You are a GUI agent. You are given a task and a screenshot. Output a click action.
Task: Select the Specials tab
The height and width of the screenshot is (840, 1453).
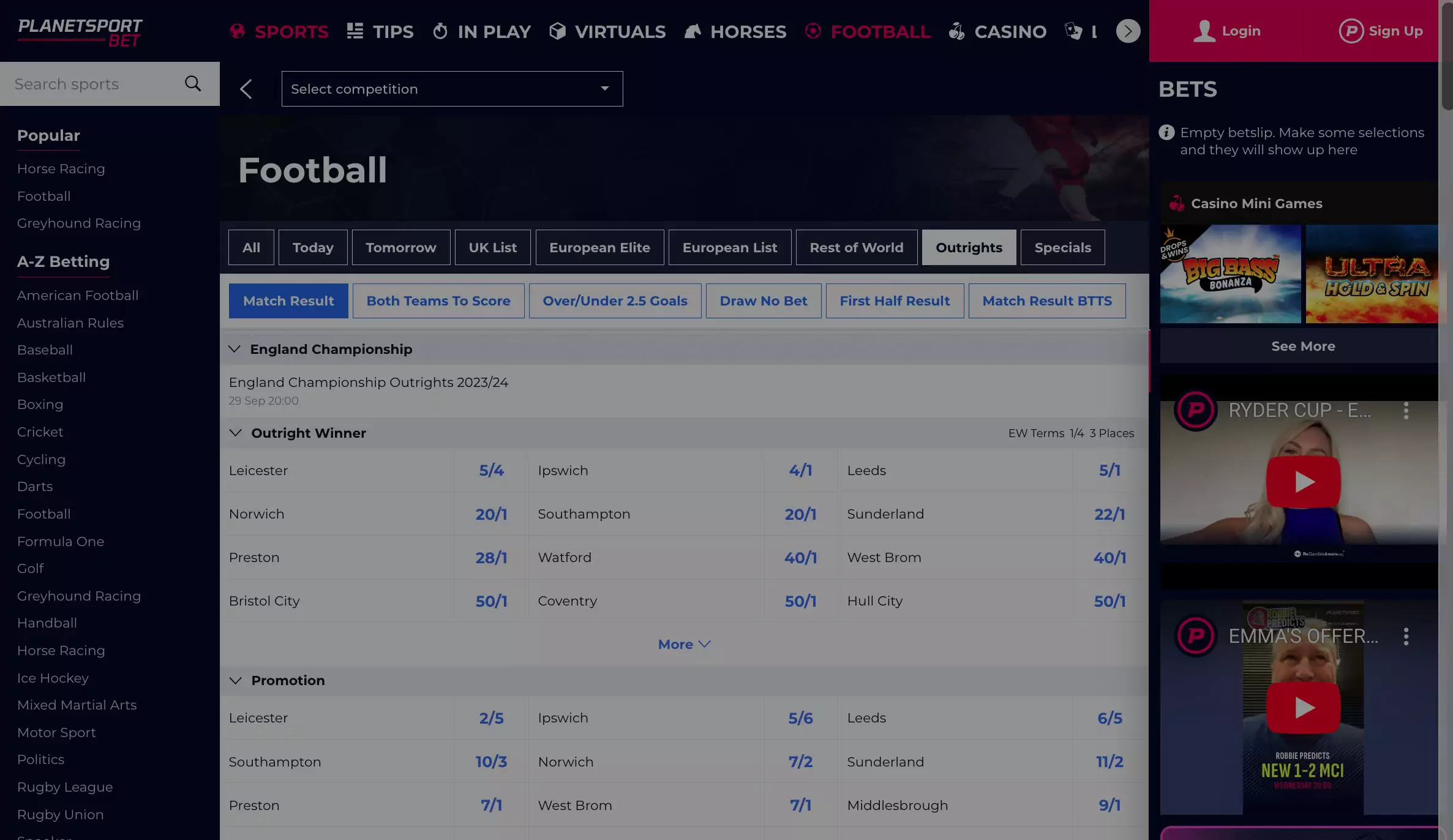click(x=1062, y=247)
